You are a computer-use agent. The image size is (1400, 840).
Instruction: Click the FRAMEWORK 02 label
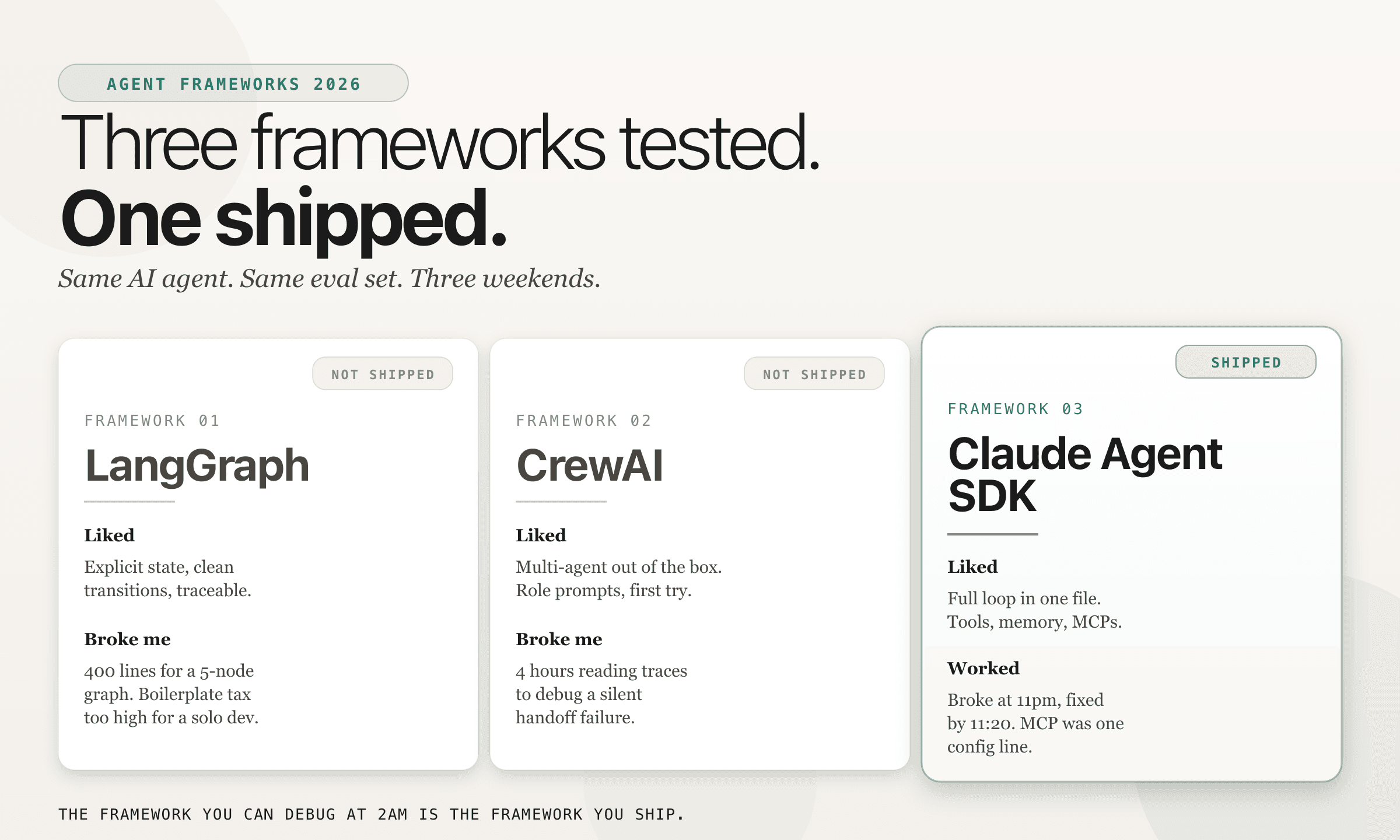coord(583,420)
